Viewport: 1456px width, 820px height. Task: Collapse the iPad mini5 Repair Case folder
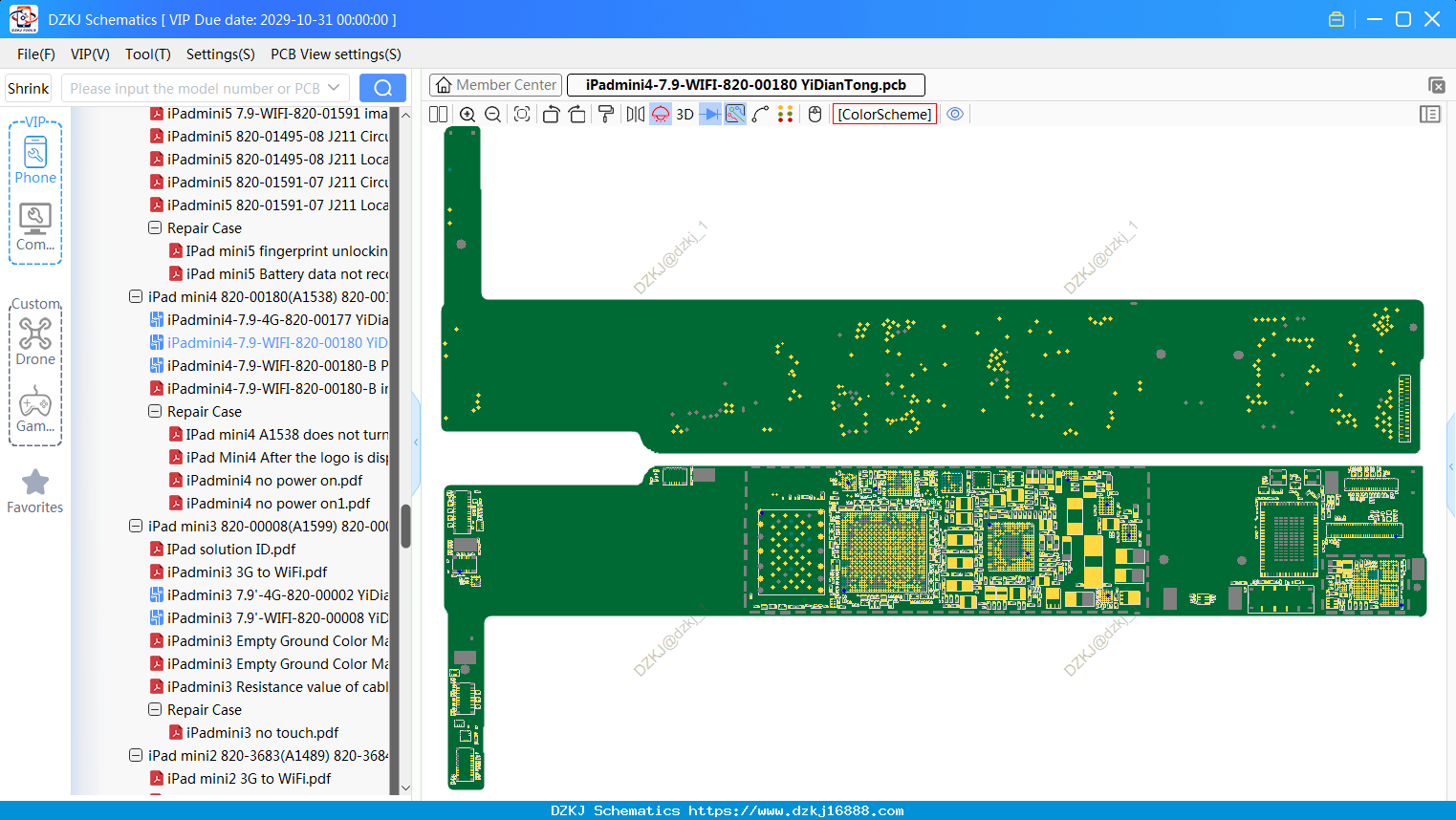point(155,228)
